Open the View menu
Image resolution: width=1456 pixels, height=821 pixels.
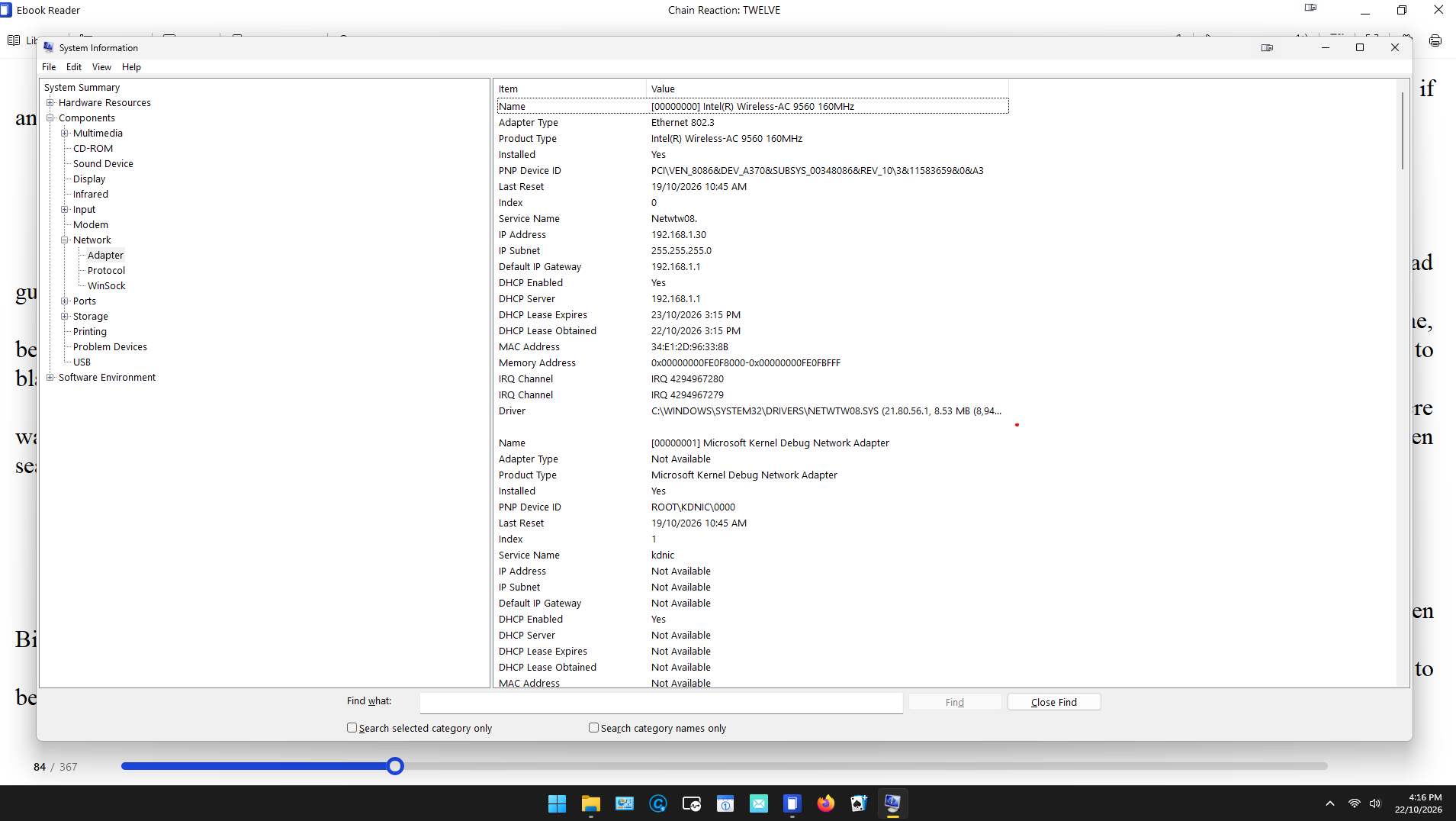point(101,67)
